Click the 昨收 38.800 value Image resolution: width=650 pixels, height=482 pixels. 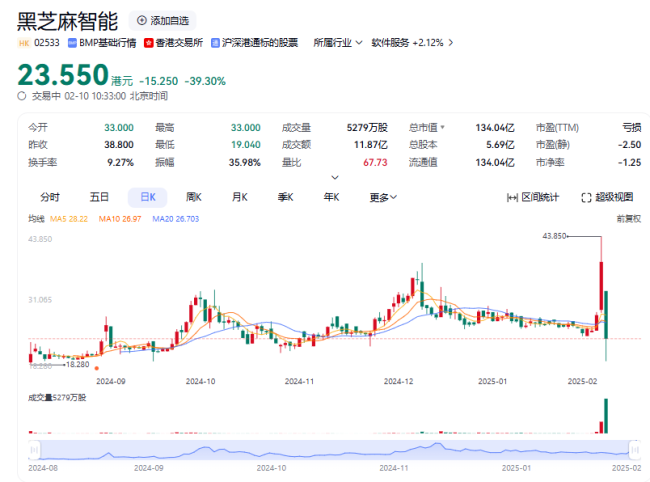[x=119, y=145]
